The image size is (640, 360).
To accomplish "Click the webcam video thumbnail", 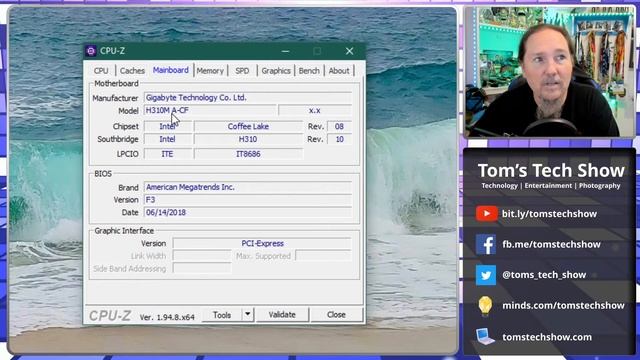I will [x=549, y=72].
